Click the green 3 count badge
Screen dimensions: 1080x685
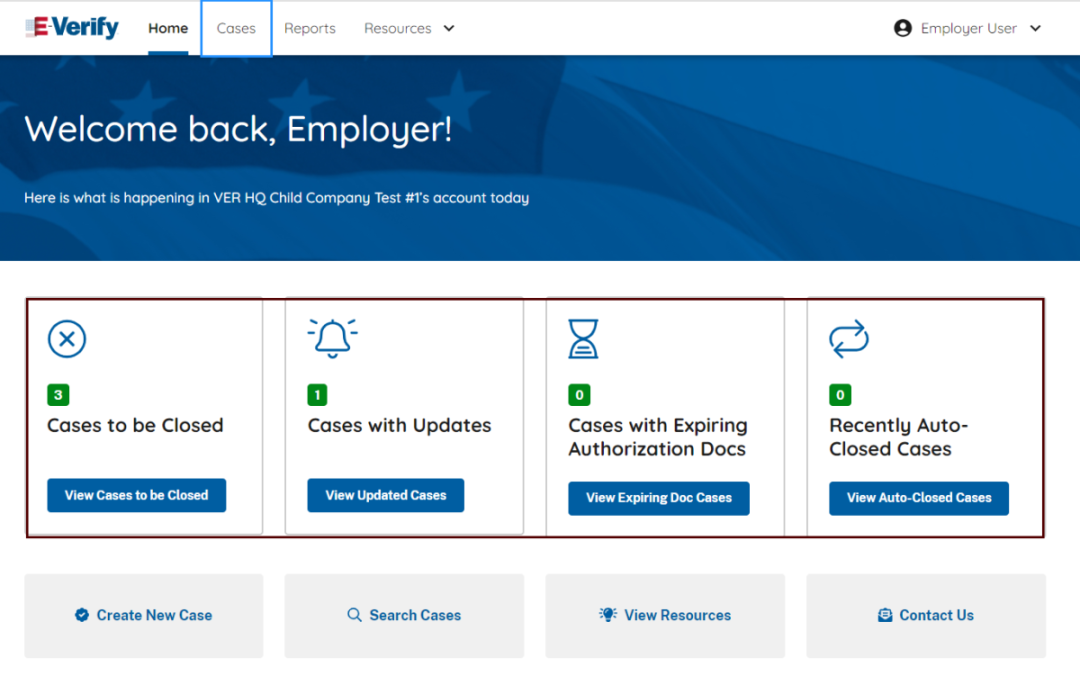58,395
